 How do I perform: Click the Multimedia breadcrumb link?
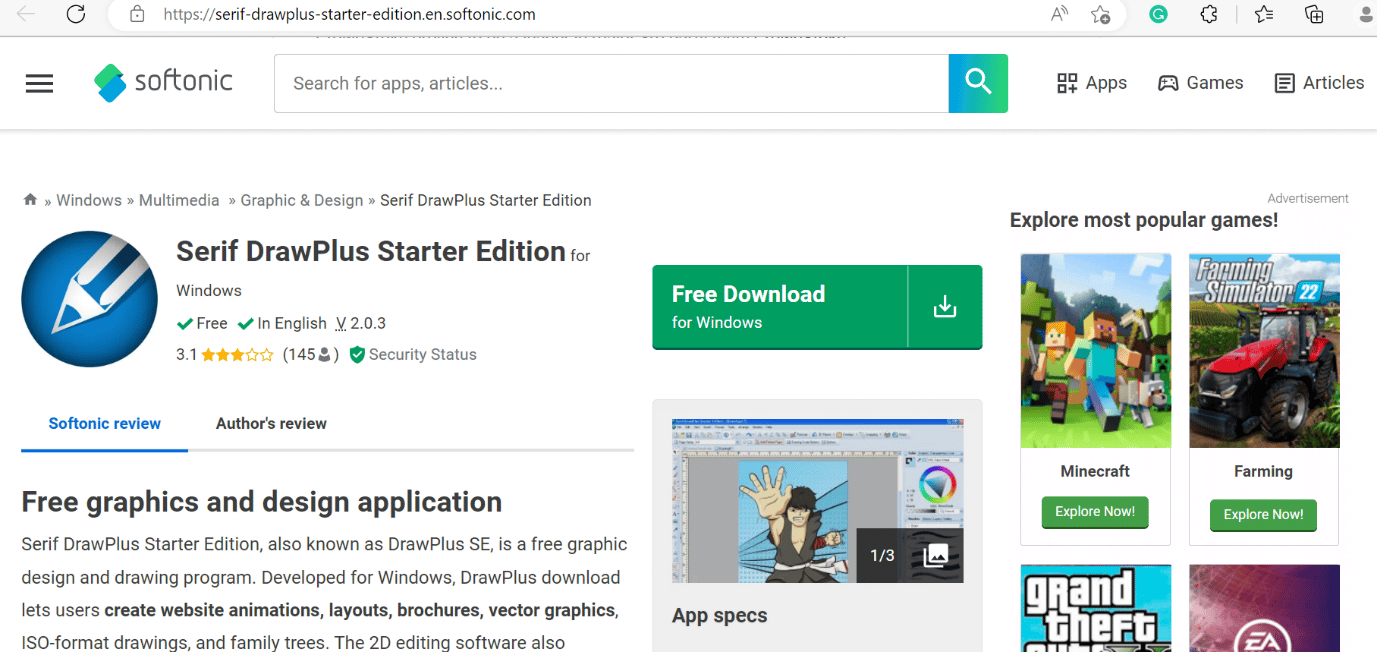tap(179, 200)
